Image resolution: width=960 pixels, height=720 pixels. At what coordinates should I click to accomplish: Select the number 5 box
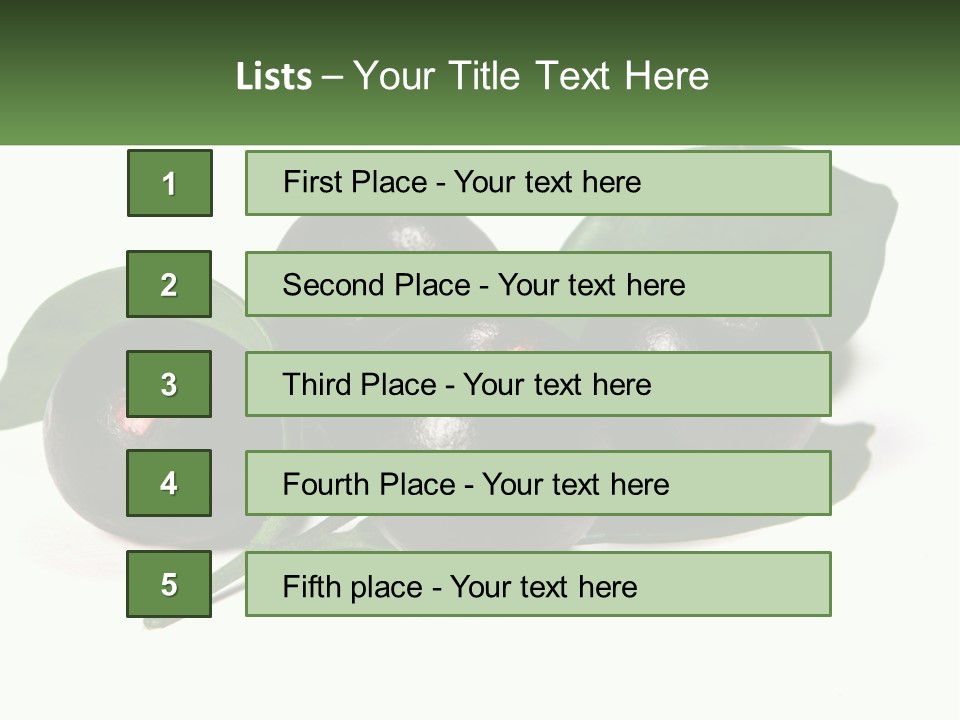tap(169, 584)
